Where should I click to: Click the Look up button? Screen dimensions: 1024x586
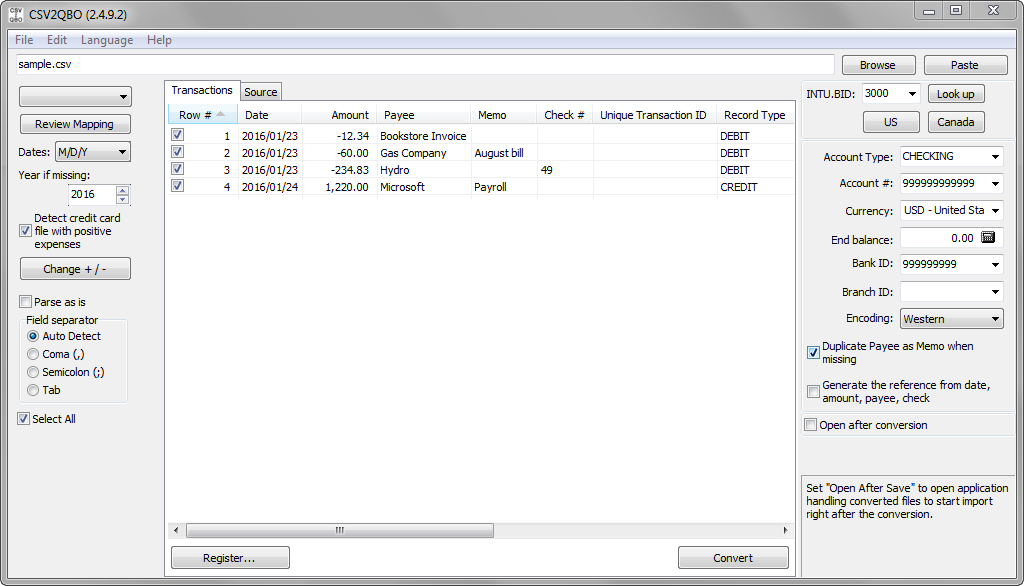955,94
